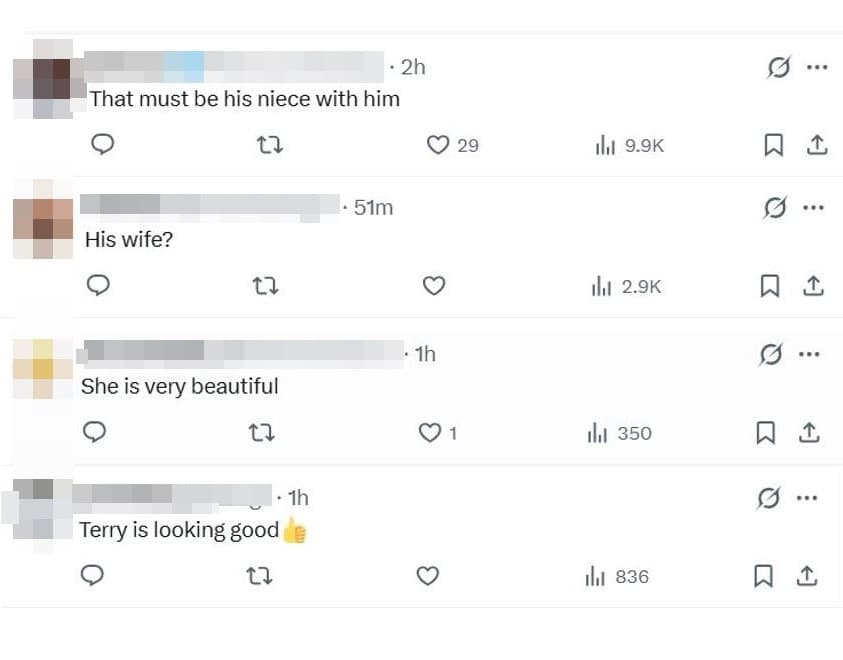
Task: Reply to the 'niece with him' comment
Action: 102,144
